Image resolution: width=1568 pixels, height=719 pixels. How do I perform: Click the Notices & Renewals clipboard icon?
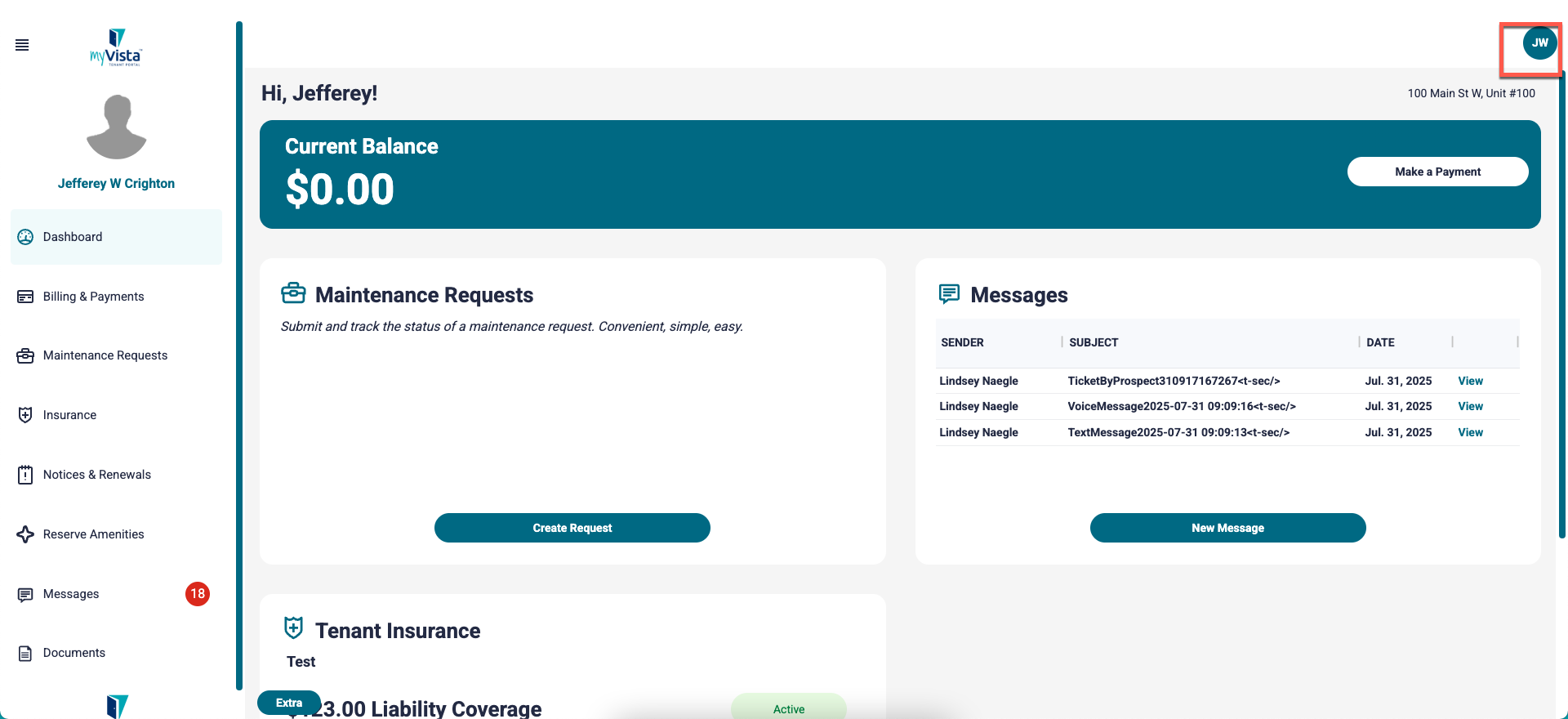click(25, 475)
